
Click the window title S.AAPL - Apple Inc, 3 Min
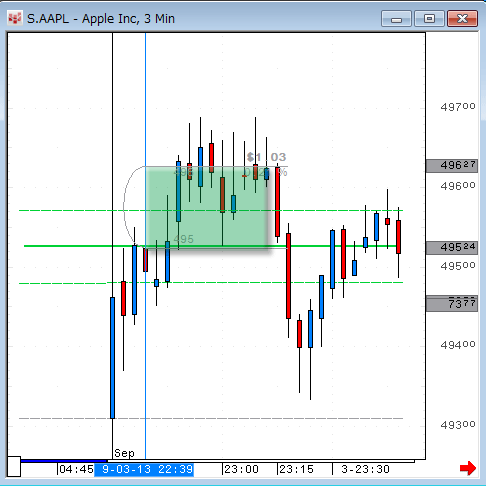point(101,19)
